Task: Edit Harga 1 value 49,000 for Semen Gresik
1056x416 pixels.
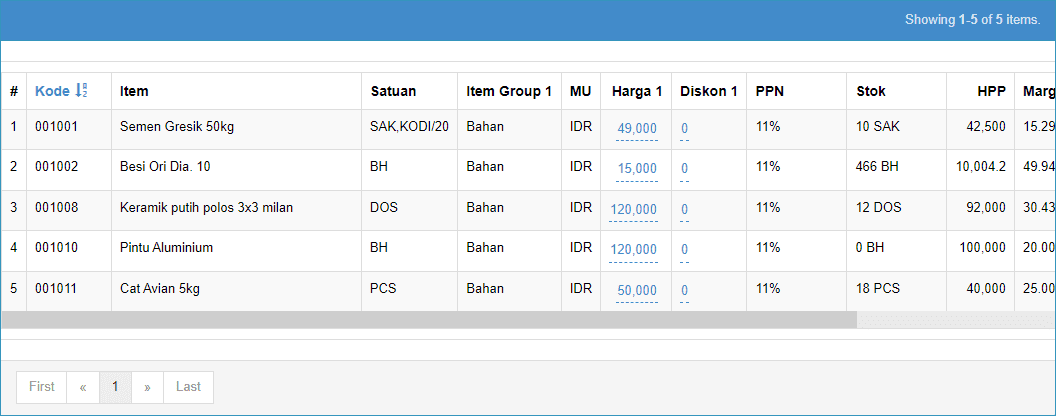Action: 636,129
